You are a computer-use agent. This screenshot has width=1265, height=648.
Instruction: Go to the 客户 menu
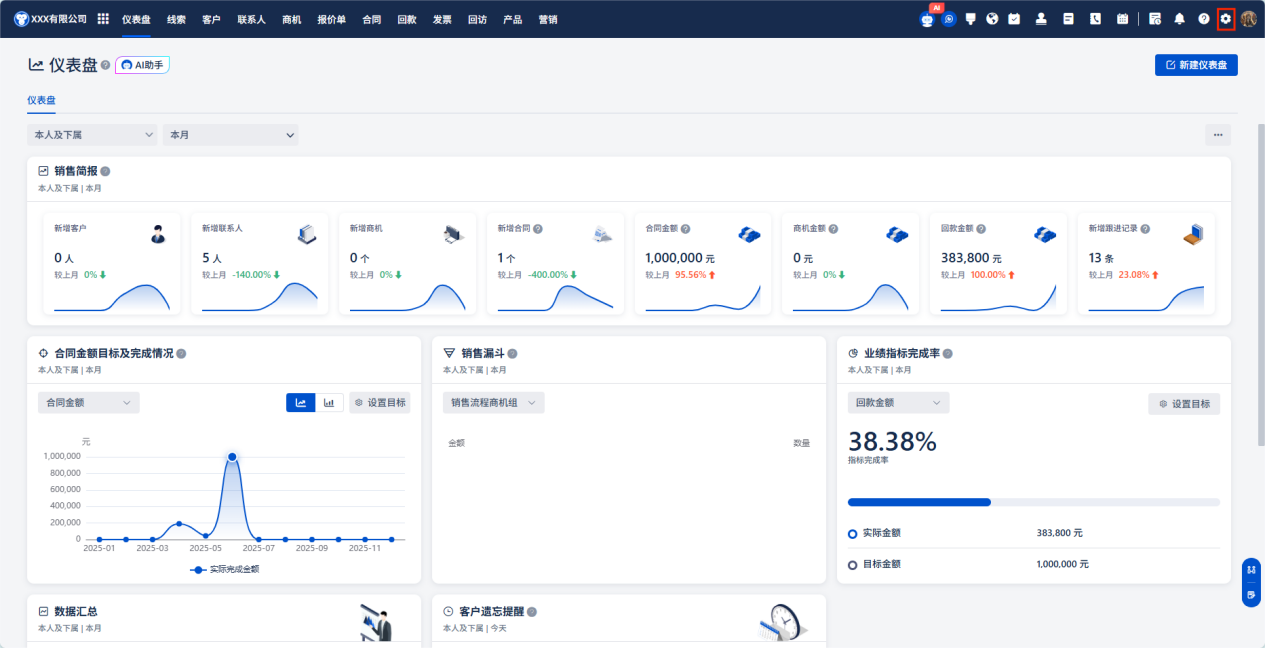click(211, 19)
